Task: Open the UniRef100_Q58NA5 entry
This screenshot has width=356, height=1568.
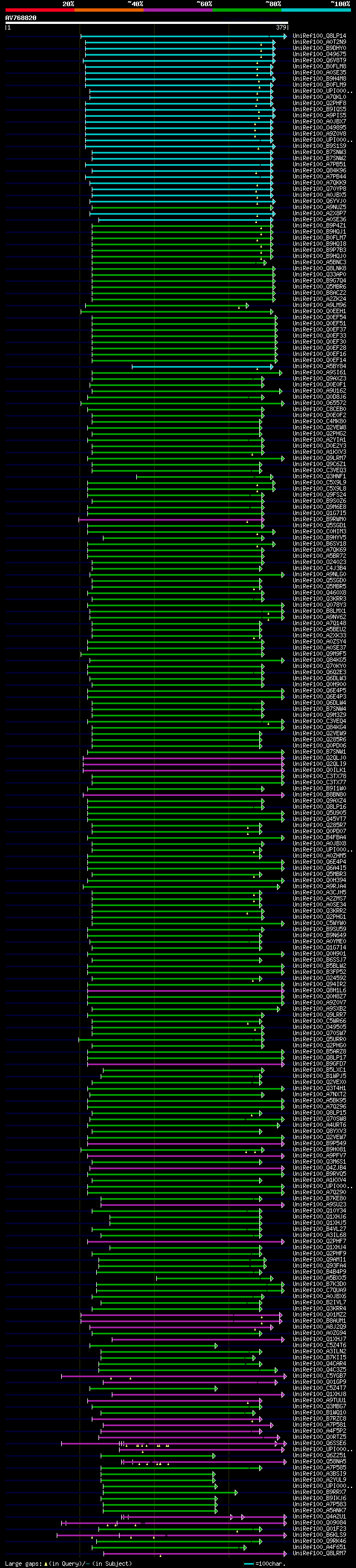Action: pos(319,1461)
